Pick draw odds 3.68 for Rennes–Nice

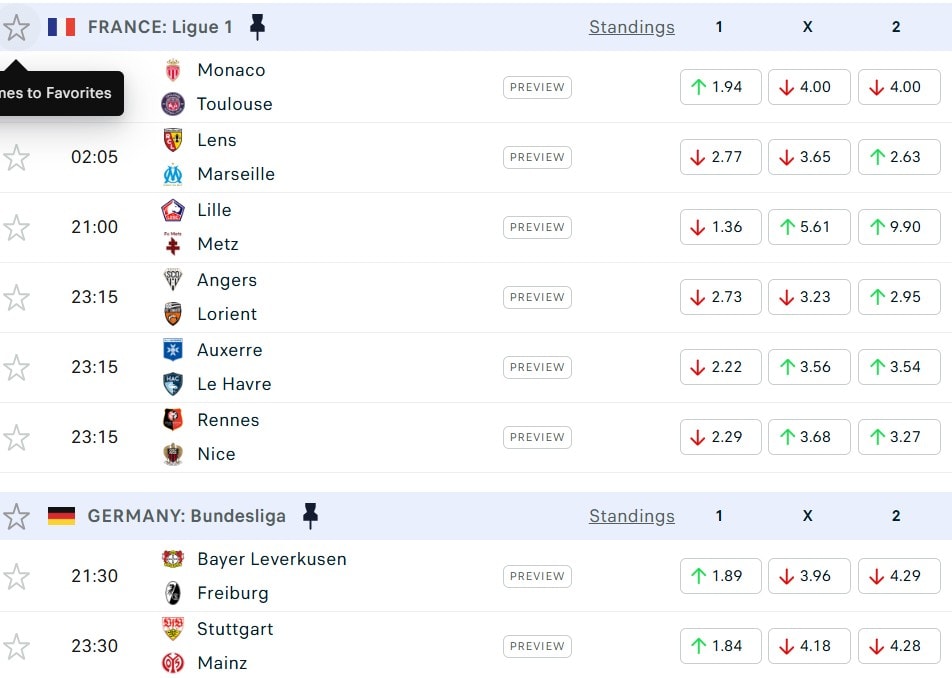[x=809, y=437]
